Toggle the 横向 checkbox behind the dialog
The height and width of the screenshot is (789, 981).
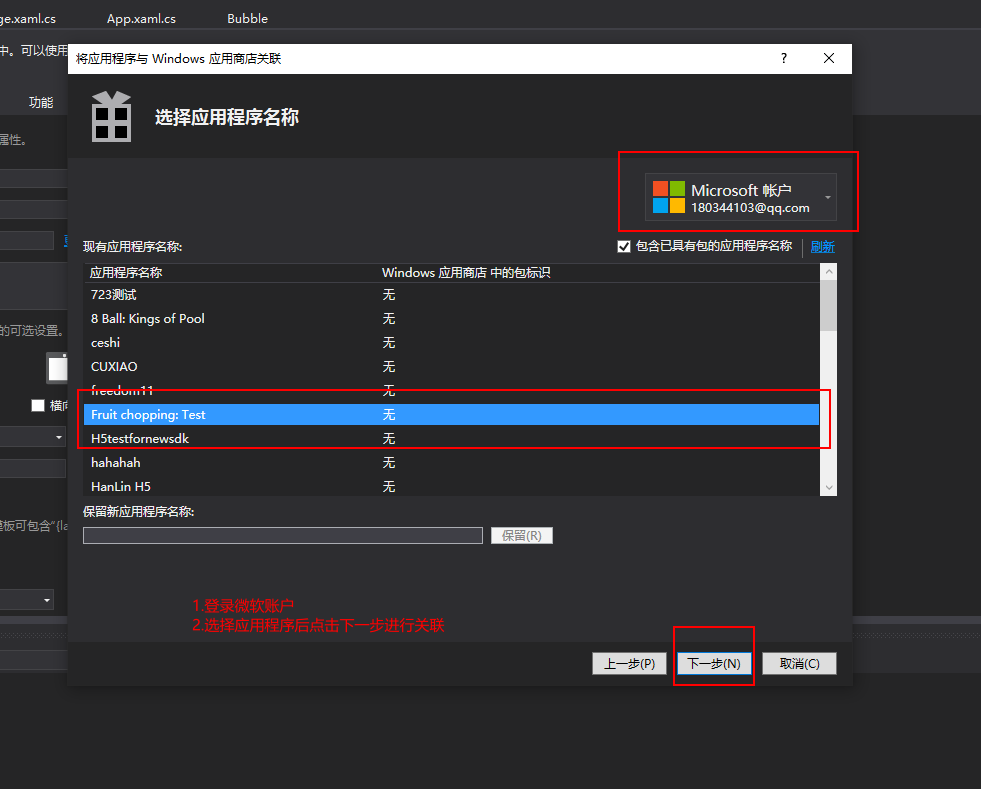[38, 405]
